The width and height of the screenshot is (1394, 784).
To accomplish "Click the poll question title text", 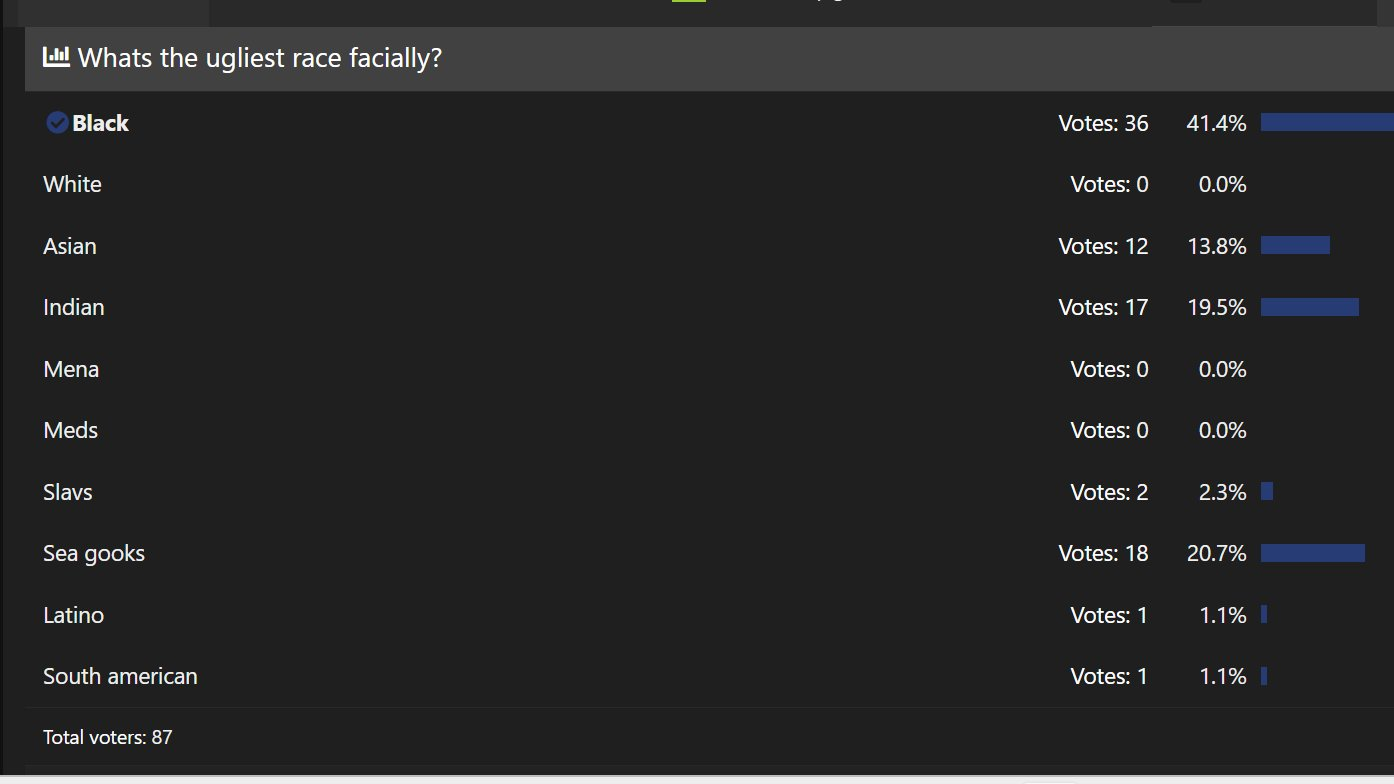I will 260,58.
